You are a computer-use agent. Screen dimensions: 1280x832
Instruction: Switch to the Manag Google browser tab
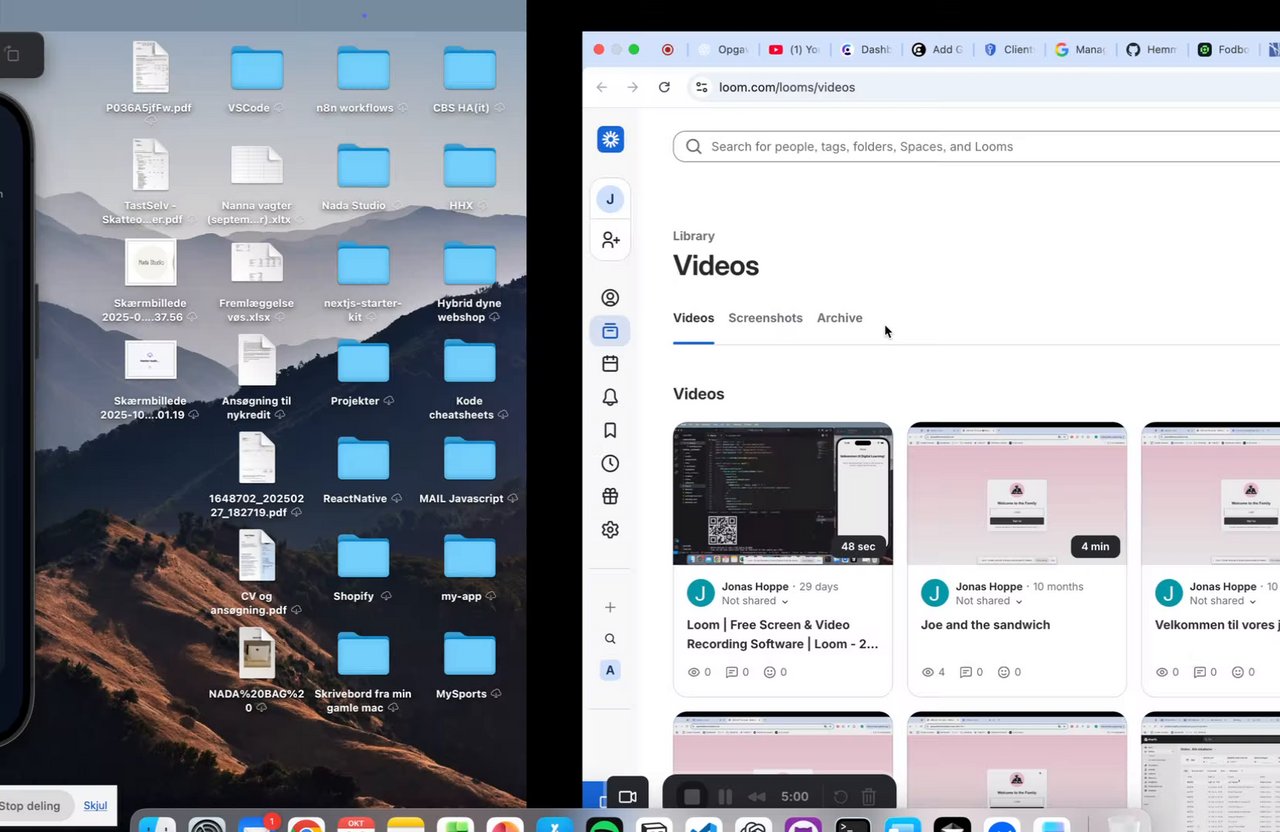click(1080, 49)
